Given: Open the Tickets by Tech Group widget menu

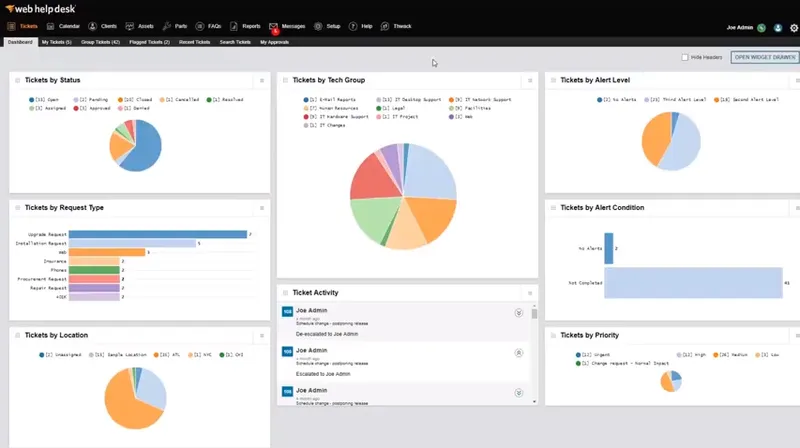Looking at the screenshot, I should point(530,81).
